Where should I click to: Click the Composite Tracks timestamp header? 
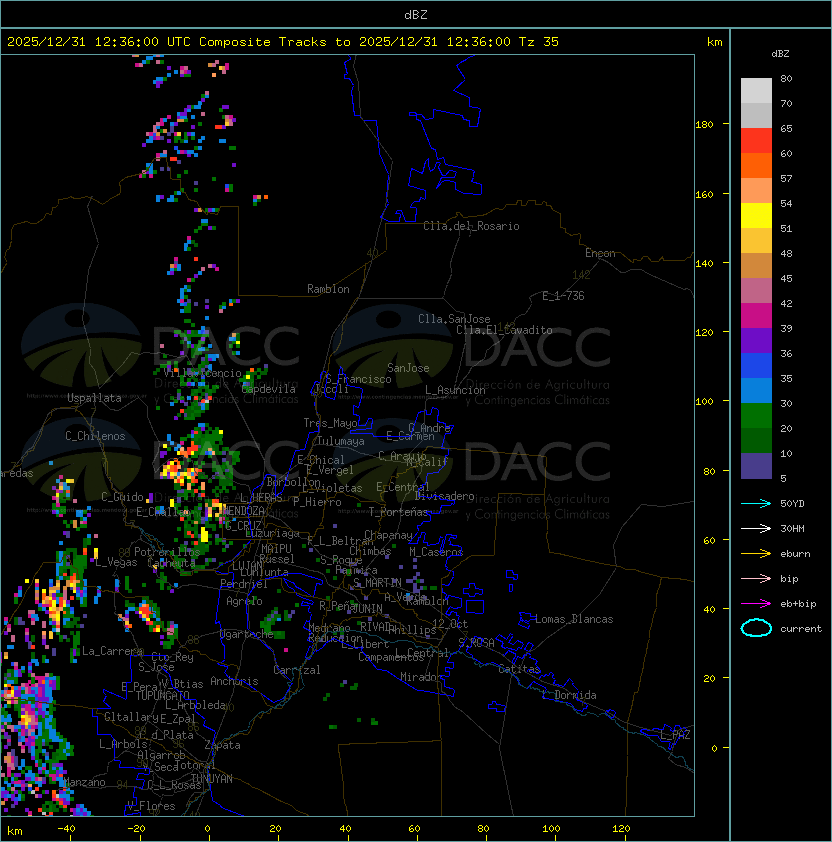(283, 42)
